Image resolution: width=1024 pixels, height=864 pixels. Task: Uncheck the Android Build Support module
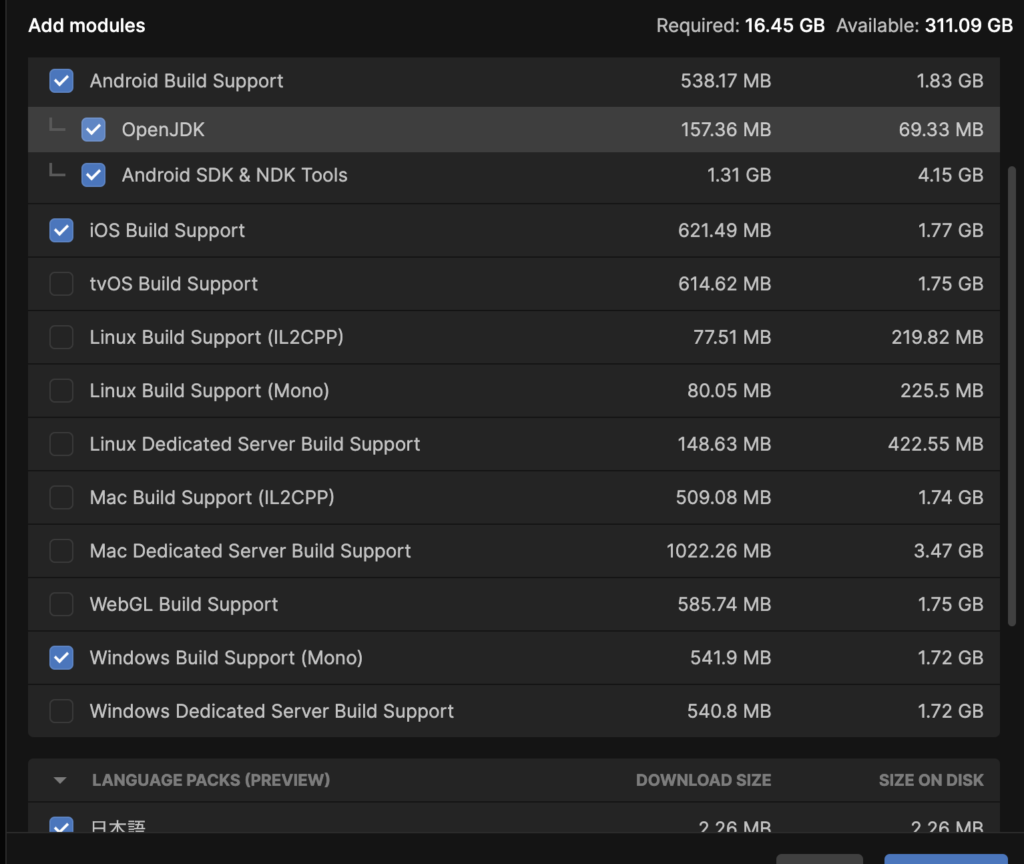click(61, 81)
